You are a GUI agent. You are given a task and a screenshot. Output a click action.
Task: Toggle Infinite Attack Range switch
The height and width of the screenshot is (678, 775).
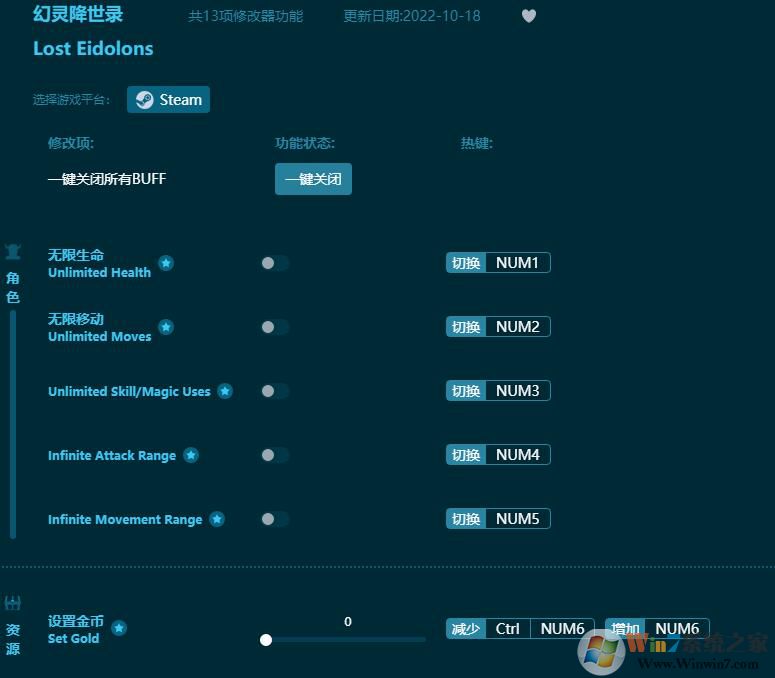tap(275, 455)
